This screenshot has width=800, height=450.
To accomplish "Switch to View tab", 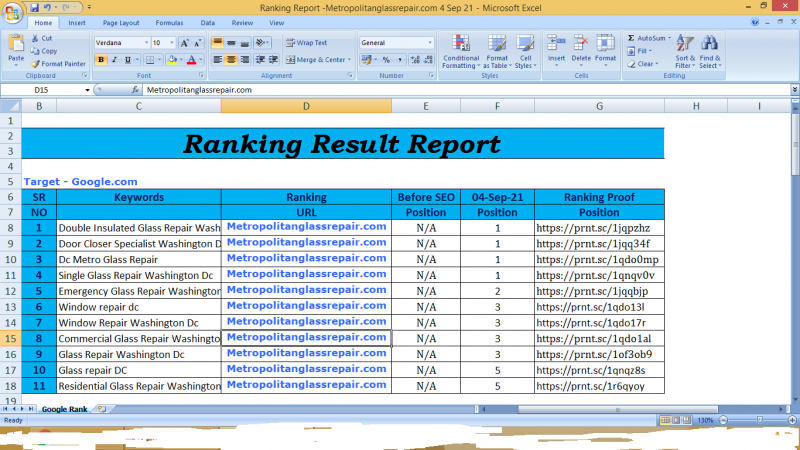I will [277, 23].
